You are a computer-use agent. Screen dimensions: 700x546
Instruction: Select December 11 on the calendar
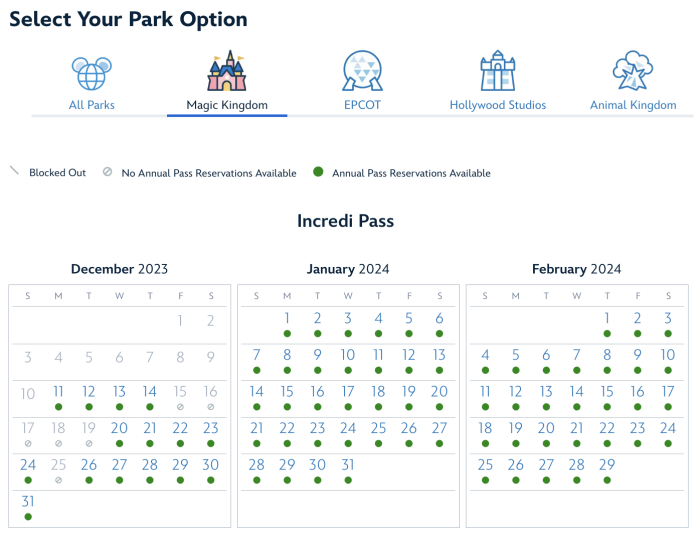click(58, 392)
